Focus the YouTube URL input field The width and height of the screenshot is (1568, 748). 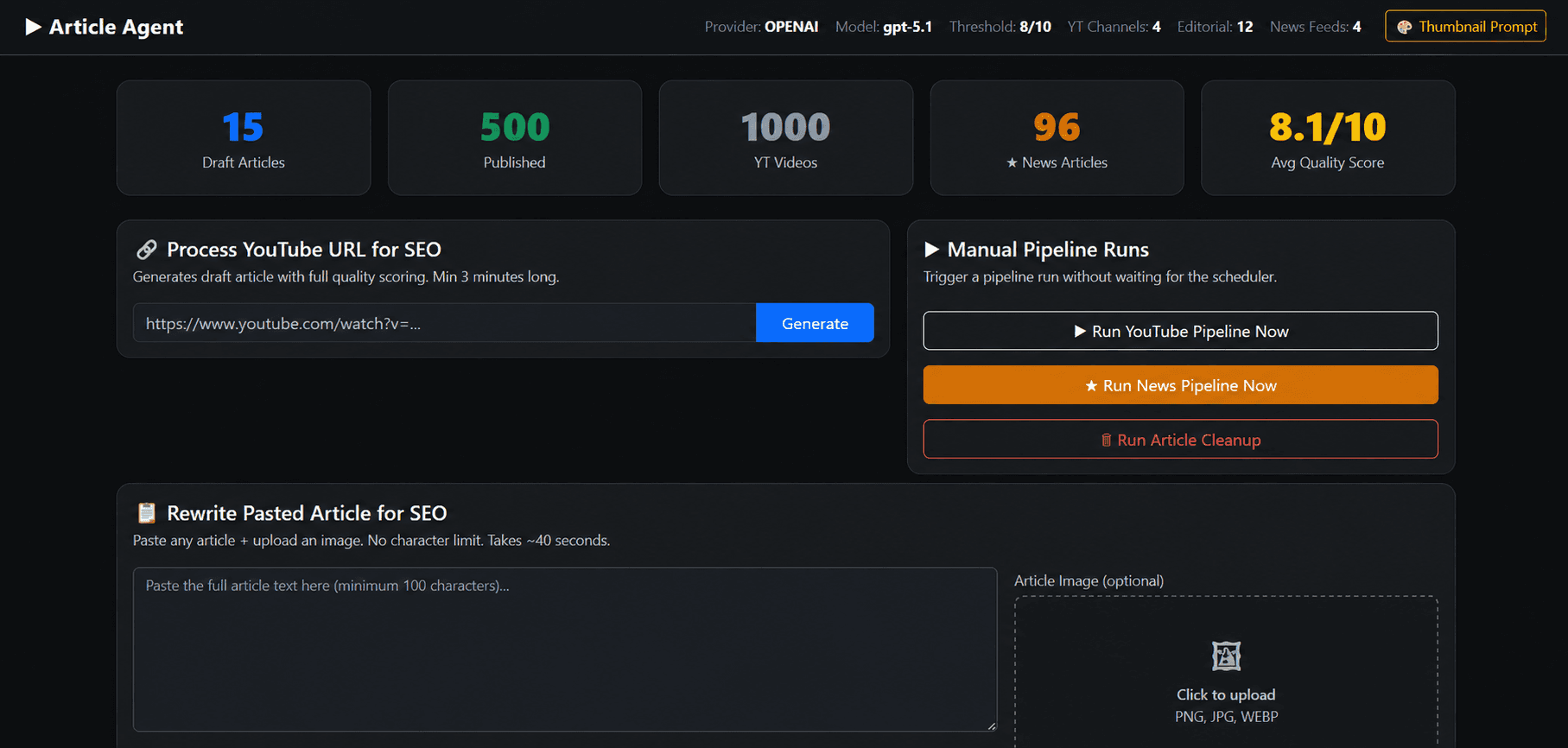444,323
